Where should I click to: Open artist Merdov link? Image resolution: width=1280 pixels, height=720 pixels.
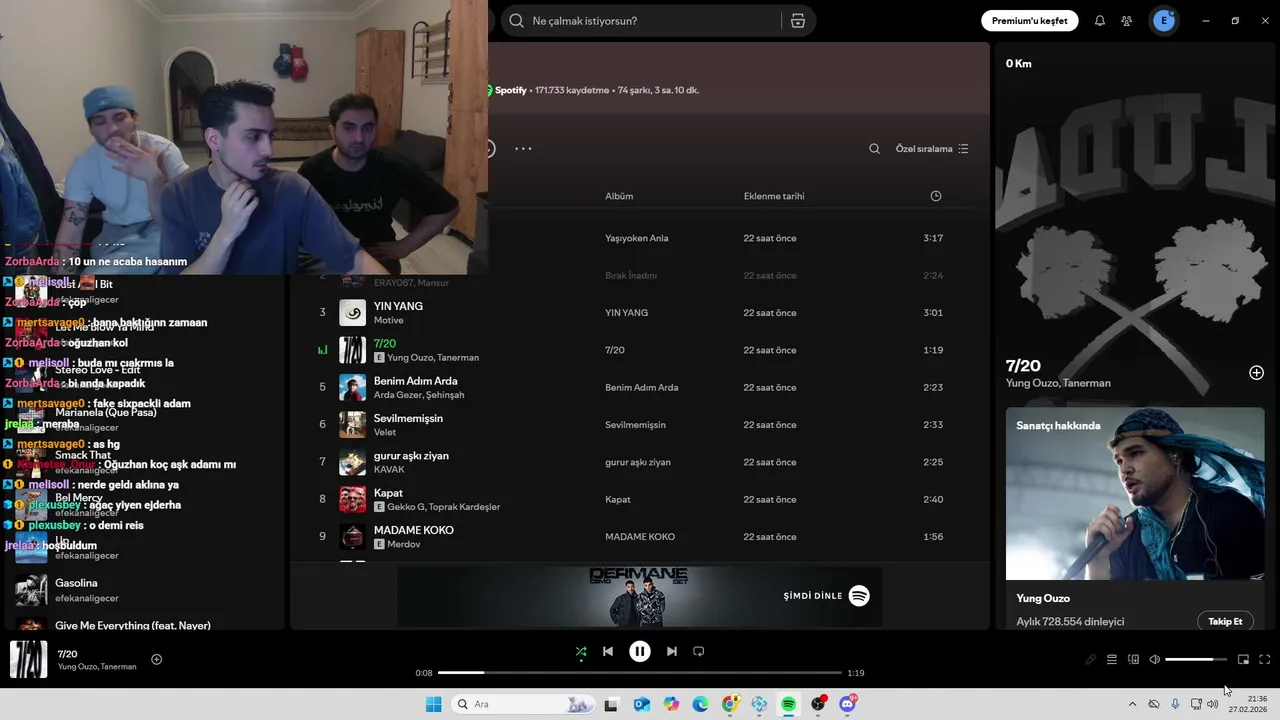point(403,544)
